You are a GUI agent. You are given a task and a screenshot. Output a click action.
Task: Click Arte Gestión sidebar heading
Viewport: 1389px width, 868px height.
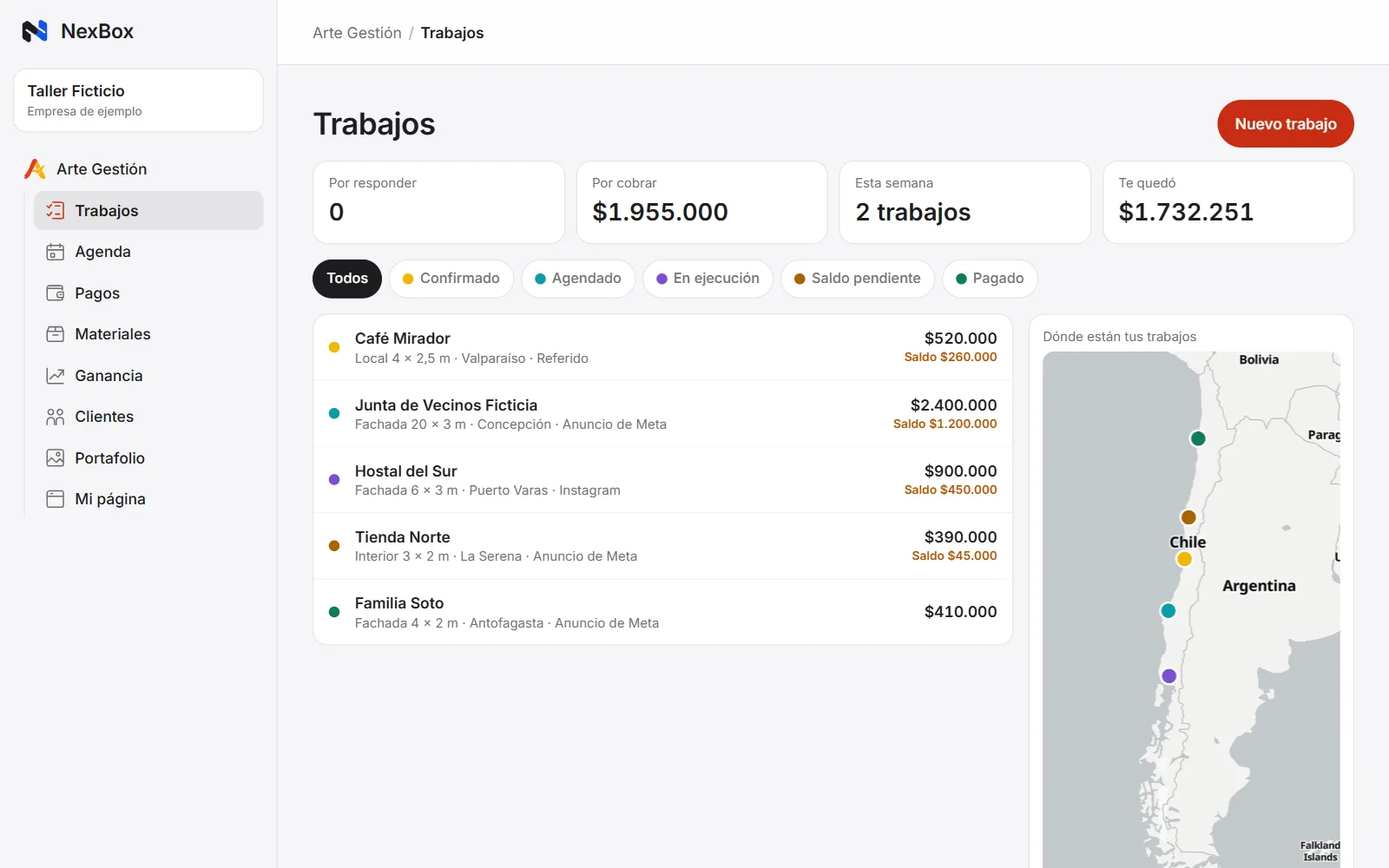coord(102,169)
